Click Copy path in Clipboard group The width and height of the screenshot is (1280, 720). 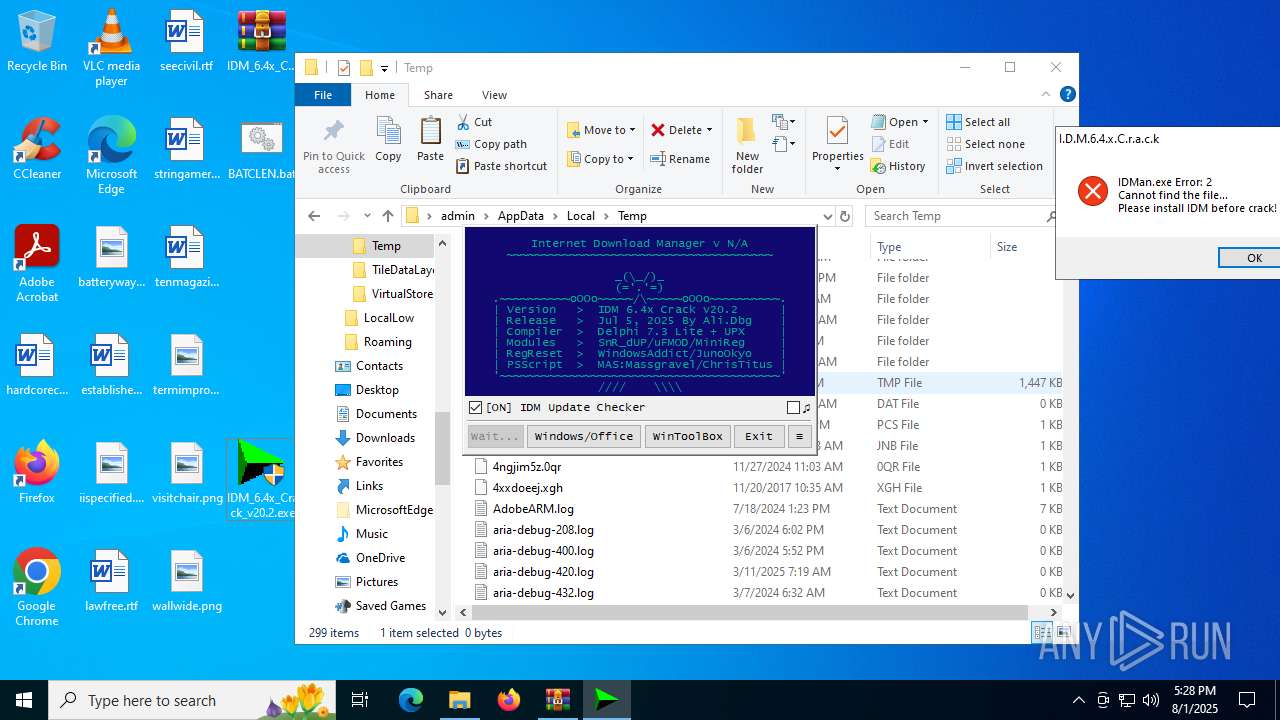pos(491,144)
